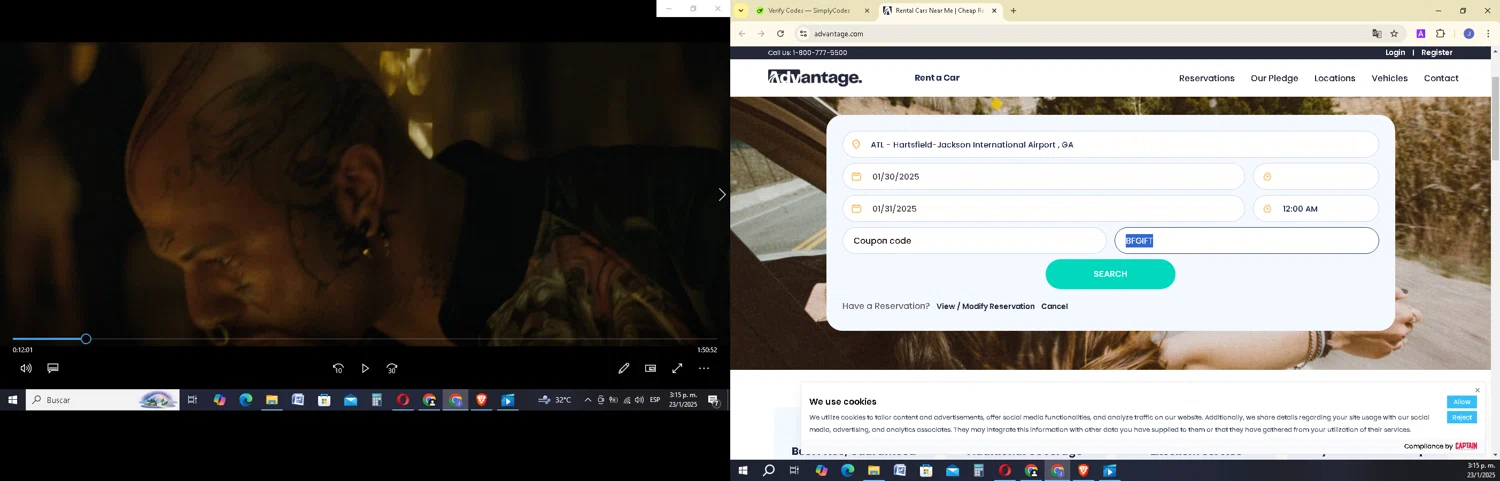
Task: Skip back 10 seconds in video
Action: [338, 368]
